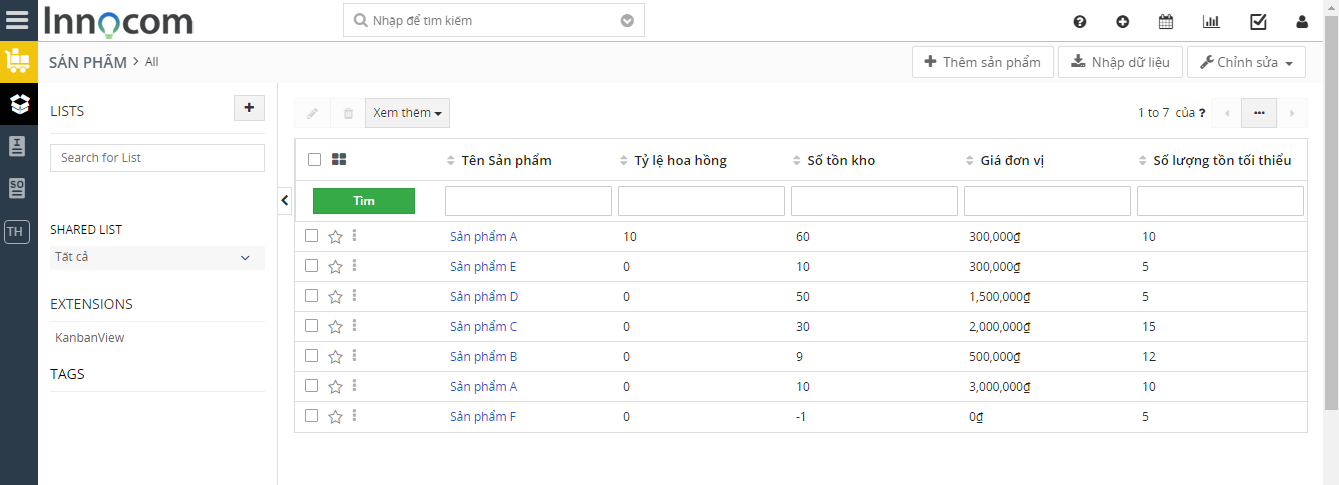Expand the Tất cả shared list
This screenshot has height=485, width=1339.
tap(157, 258)
